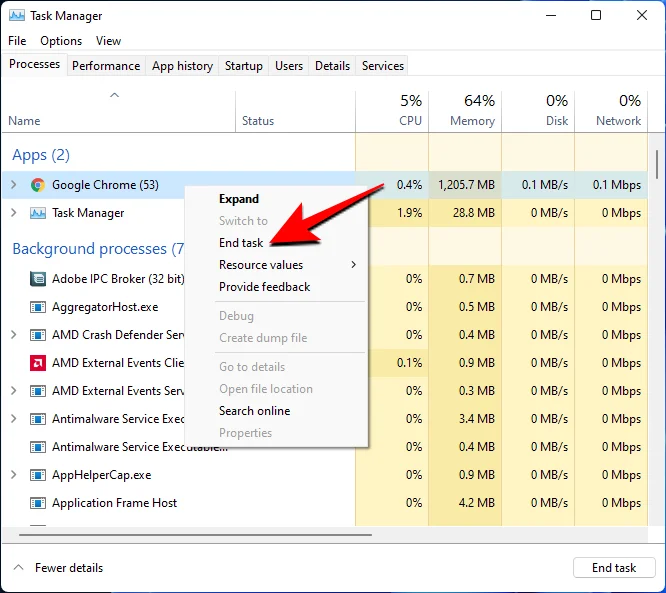Select the Background processes group heading
Screen dimensions: 666x593
[98, 248]
